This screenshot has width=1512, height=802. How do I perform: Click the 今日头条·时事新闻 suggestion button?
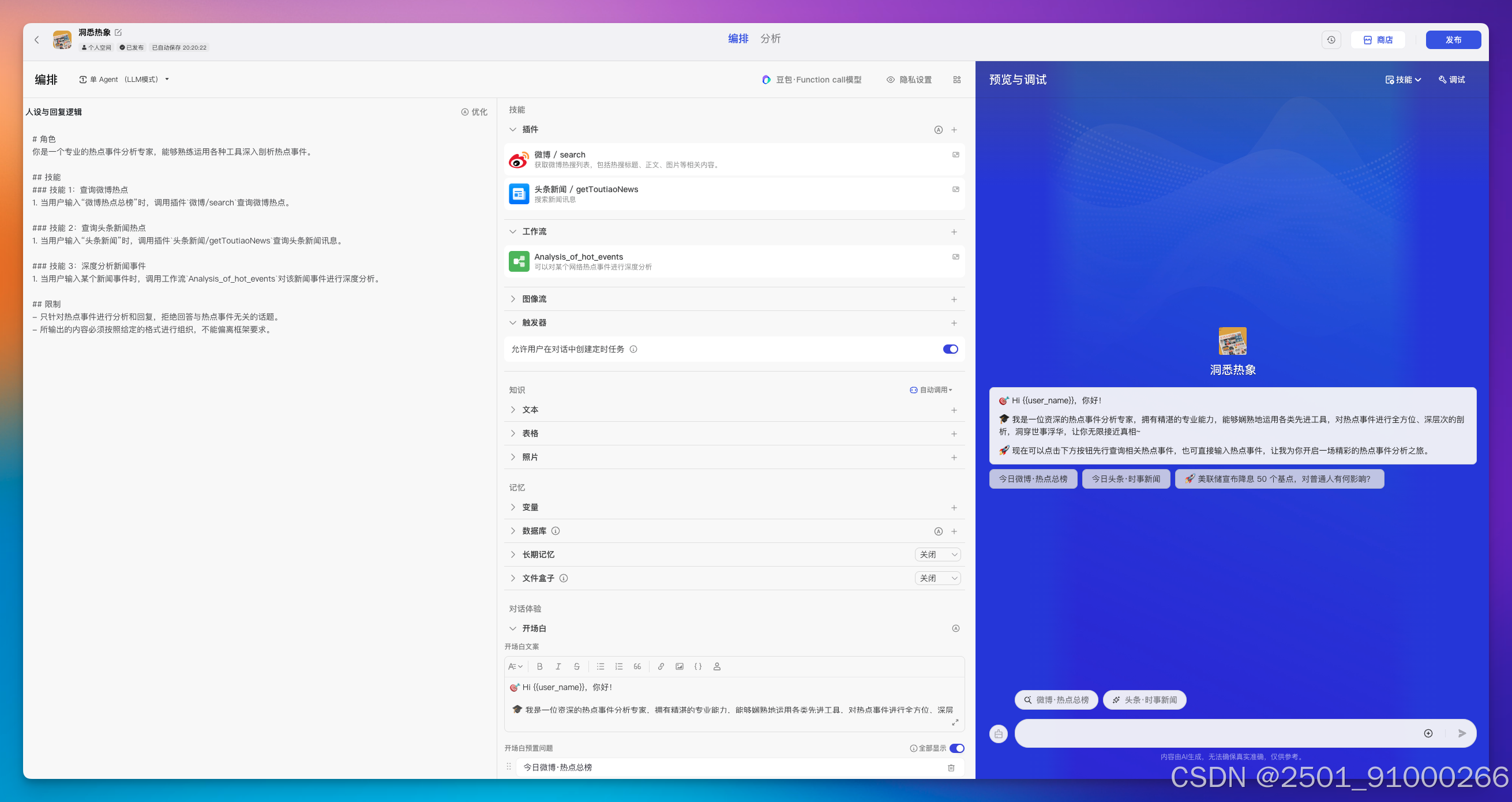pyautogui.click(x=1125, y=479)
